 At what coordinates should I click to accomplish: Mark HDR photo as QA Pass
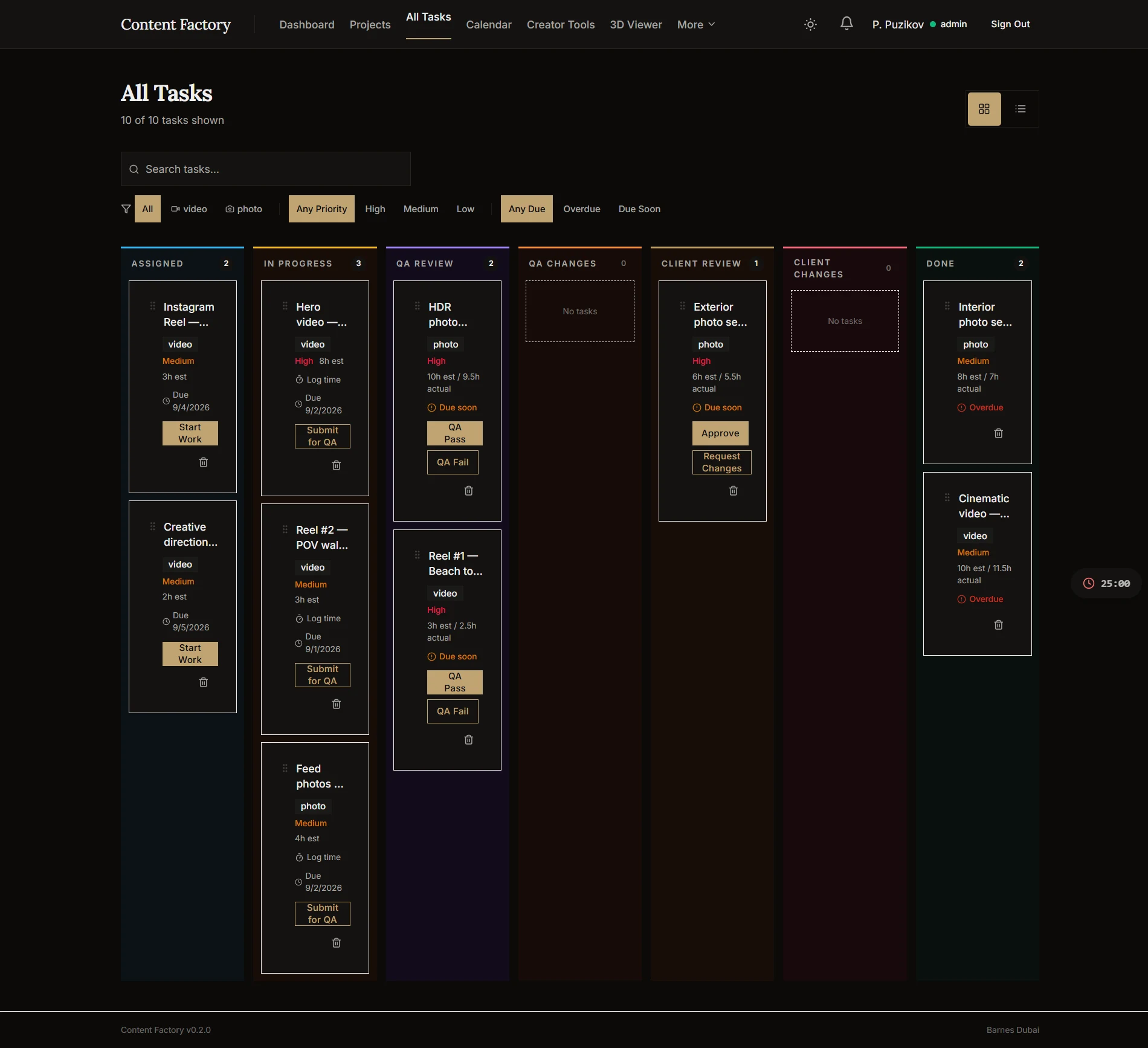pos(455,433)
